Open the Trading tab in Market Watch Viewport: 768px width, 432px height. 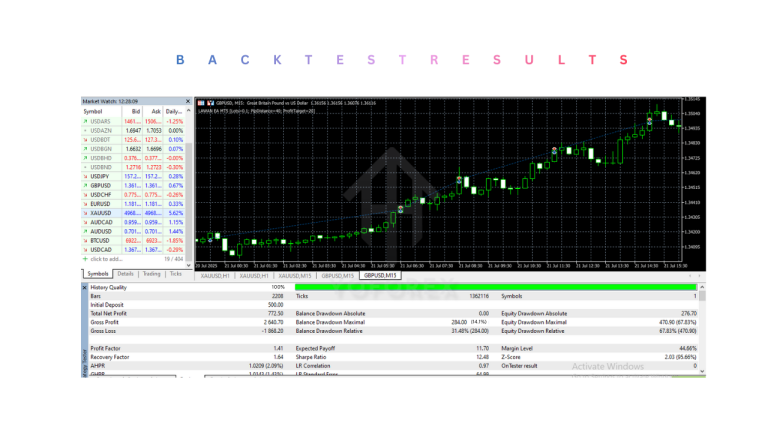(151, 273)
